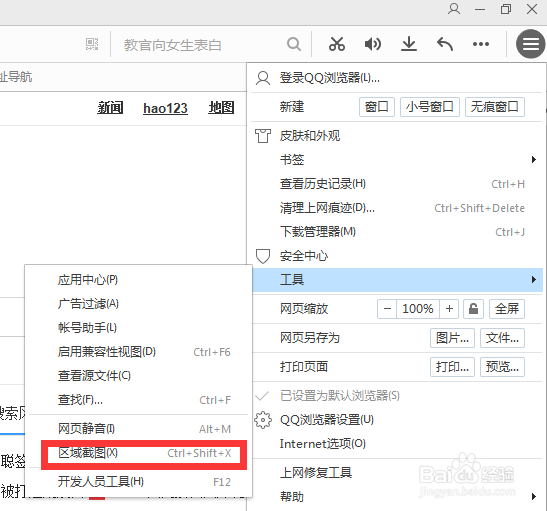Click the 预览... print preview button

[502, 367]
